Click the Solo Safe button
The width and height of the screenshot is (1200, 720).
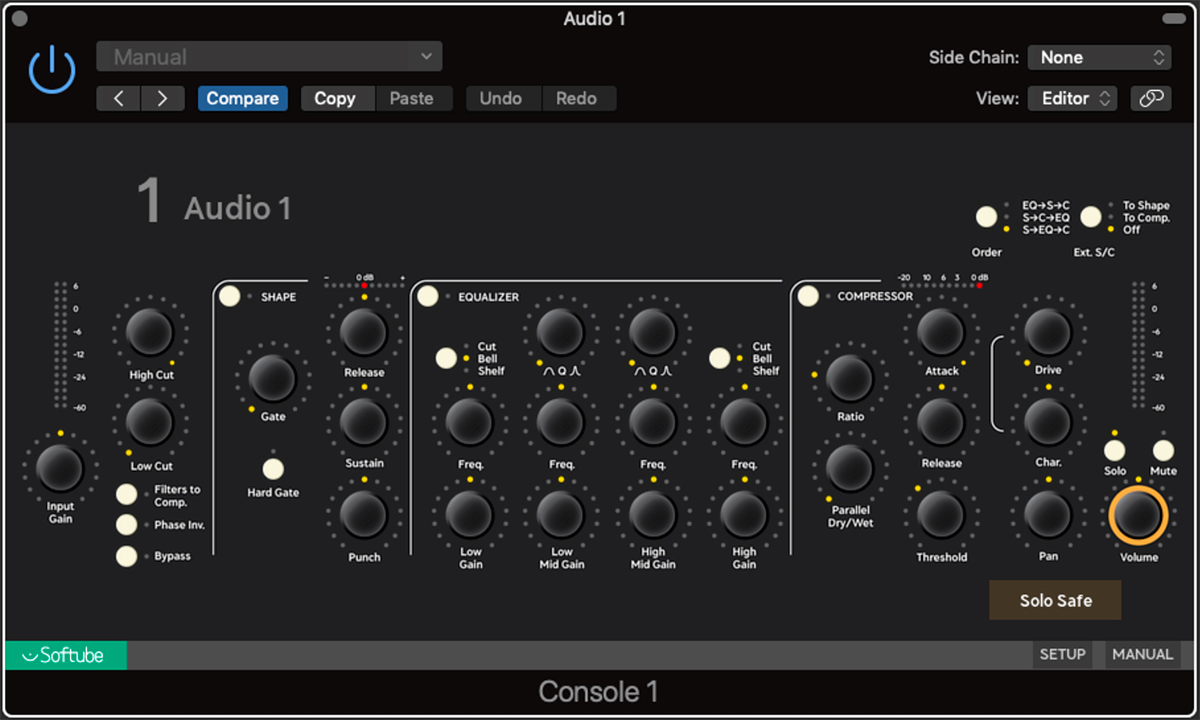pos(1055,601)
